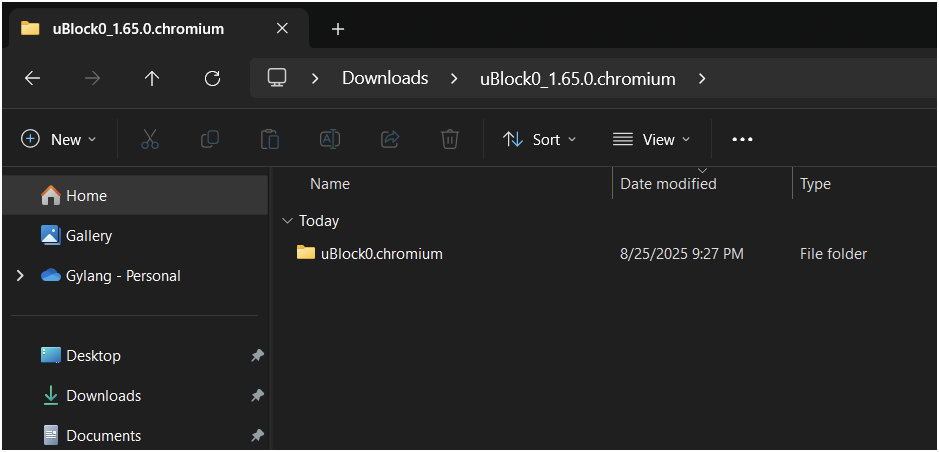
Task: Select Home in the navigation pane
Action: pyautogui.click(x=135, y=196)
